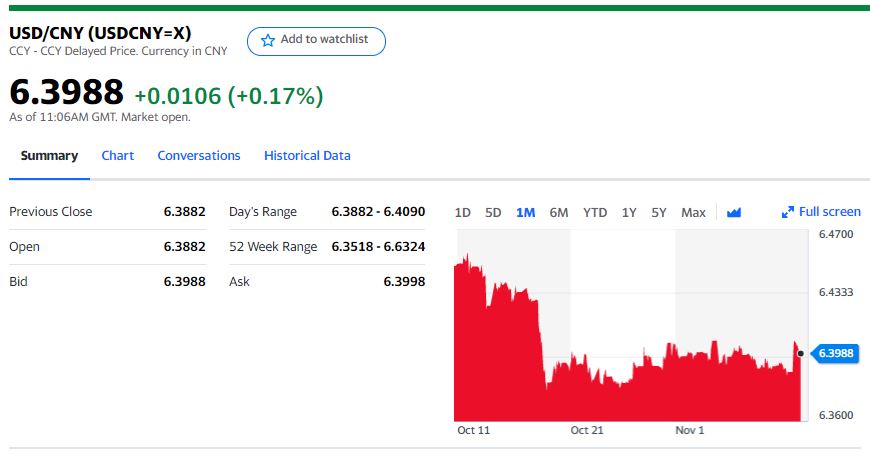Viewport: 870px width, 458px height.
Task: Select the 1D chart range
Action: [x=462, y=212]
